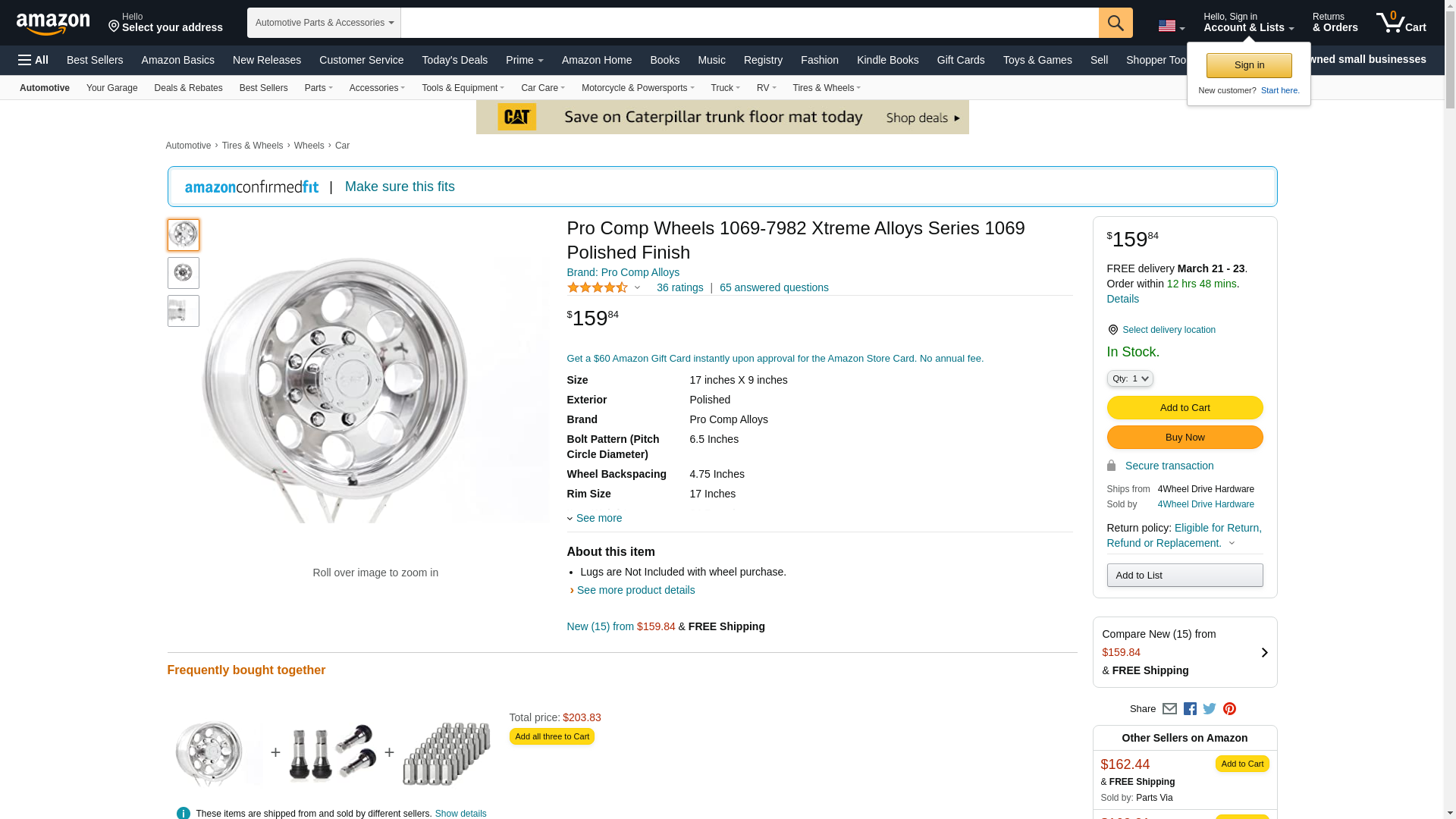Open Today's Deals in navigation bar
1456x819 pixels.
coord(454,60)
